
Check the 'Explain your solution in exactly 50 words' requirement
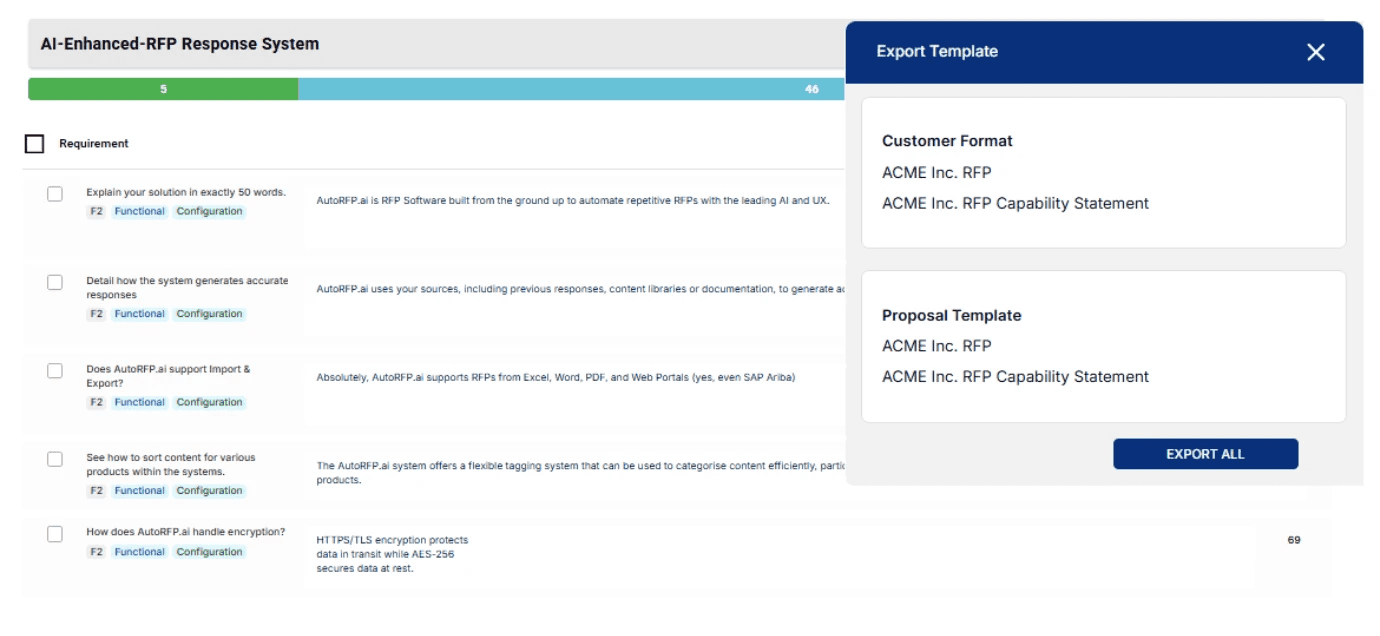(57, 194)
